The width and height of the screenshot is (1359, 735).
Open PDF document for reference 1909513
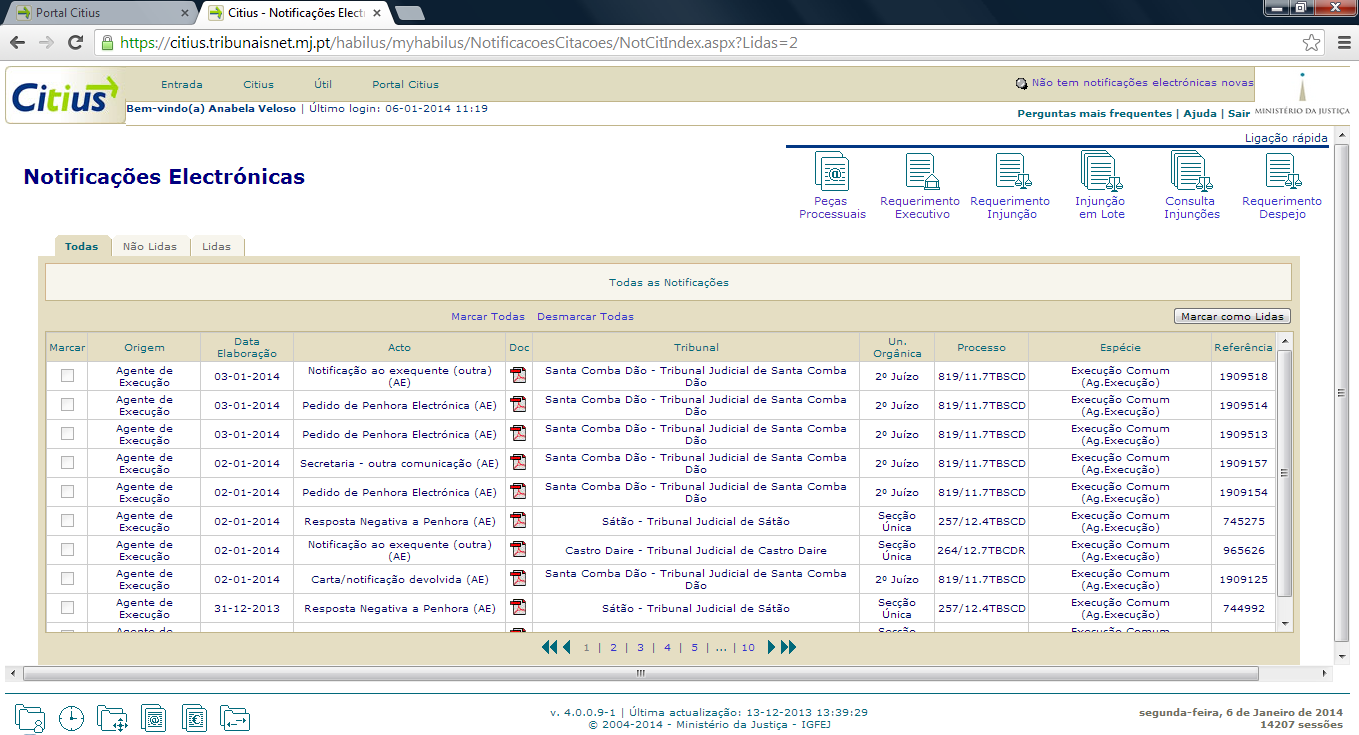(518, 434)
